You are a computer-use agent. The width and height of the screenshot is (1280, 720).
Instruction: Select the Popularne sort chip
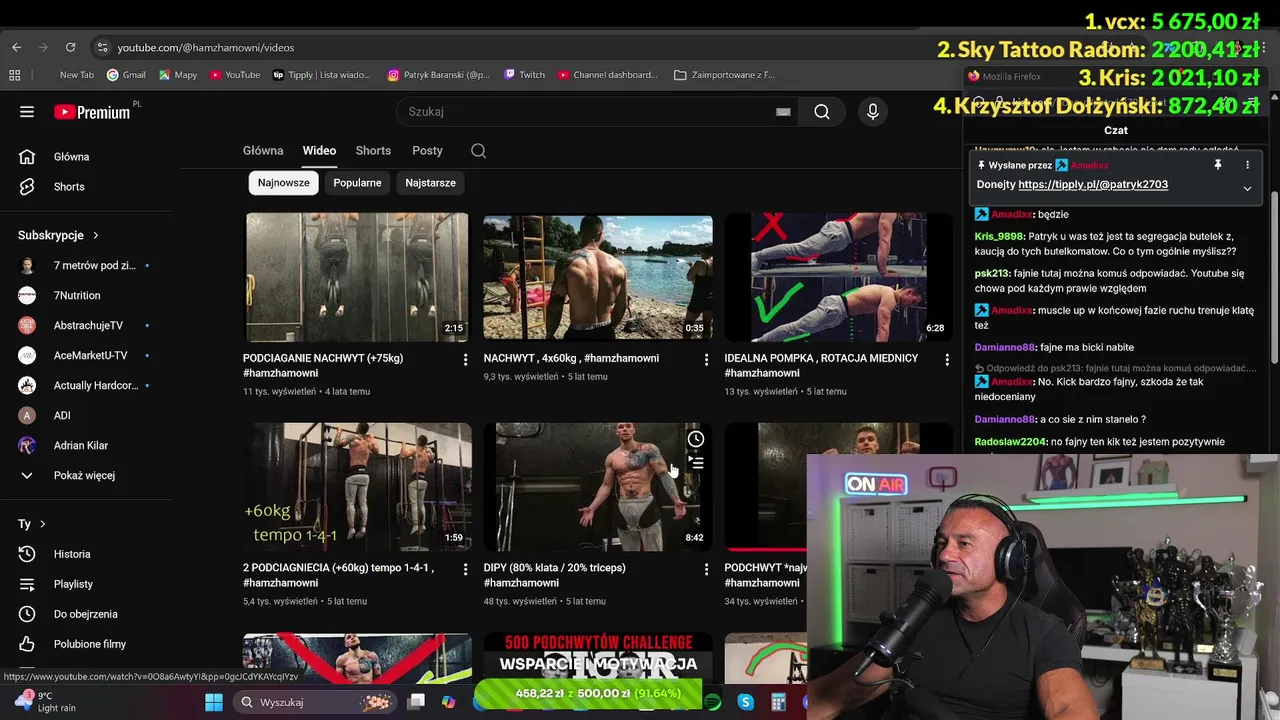pos(357,183)
